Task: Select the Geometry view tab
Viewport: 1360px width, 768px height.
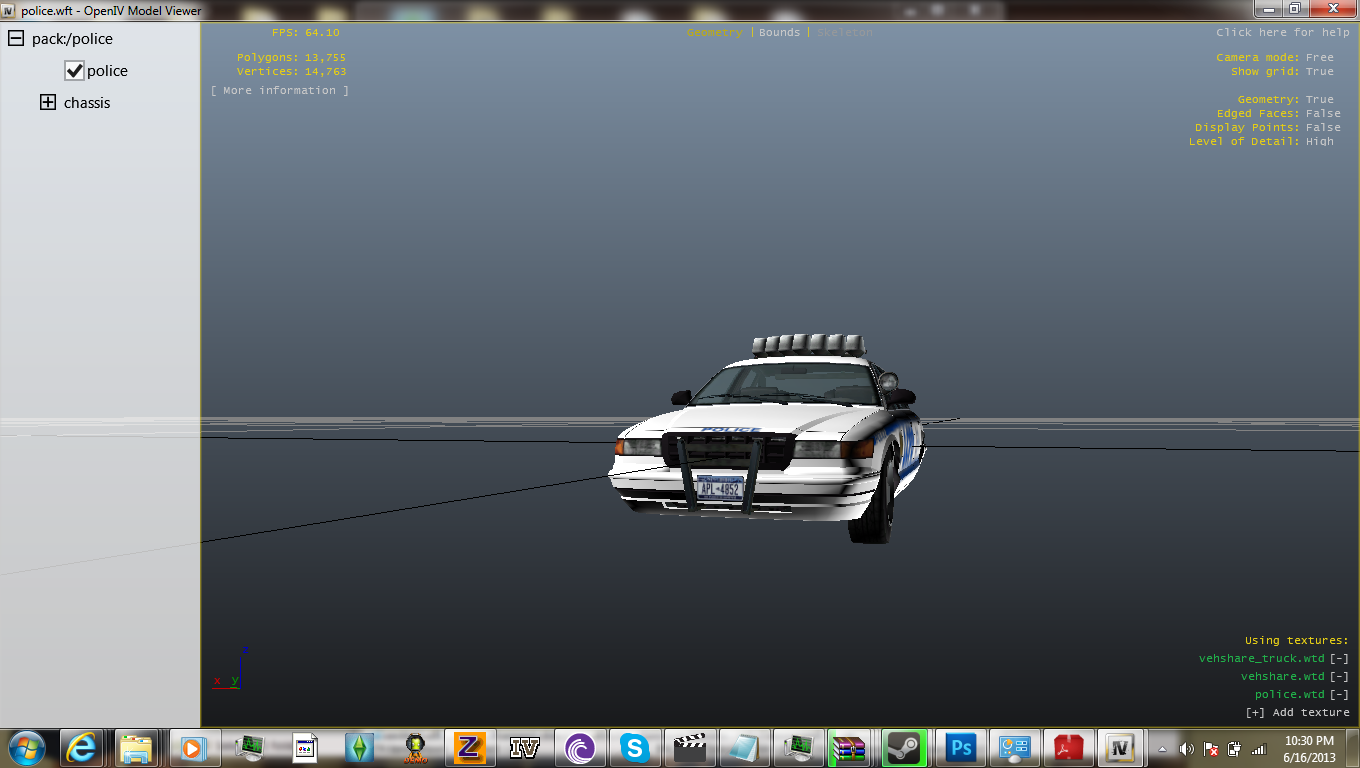Action: click(x=714, y=33)
